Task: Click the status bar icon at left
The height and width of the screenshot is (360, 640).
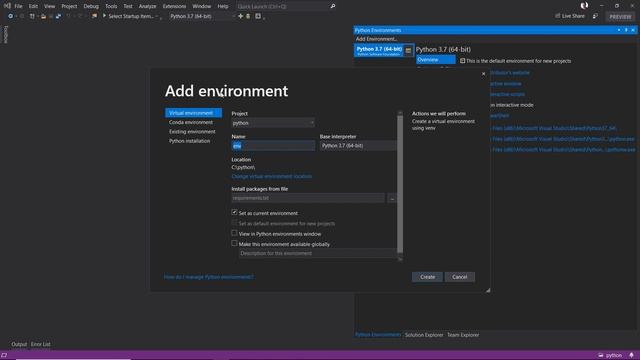Action: (x=4, y=355)
